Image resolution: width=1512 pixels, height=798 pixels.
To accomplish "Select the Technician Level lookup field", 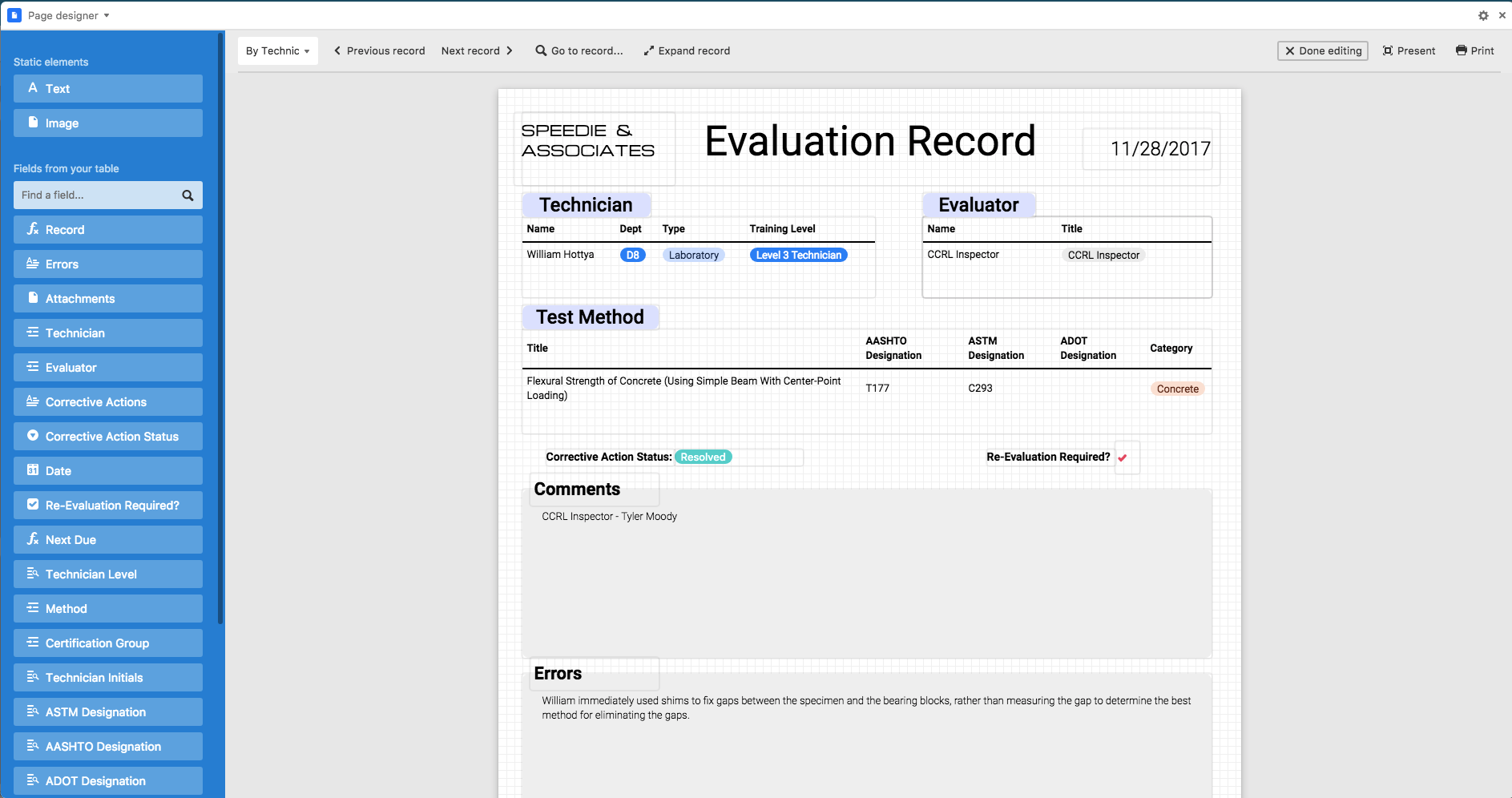I will coord(108,574).
